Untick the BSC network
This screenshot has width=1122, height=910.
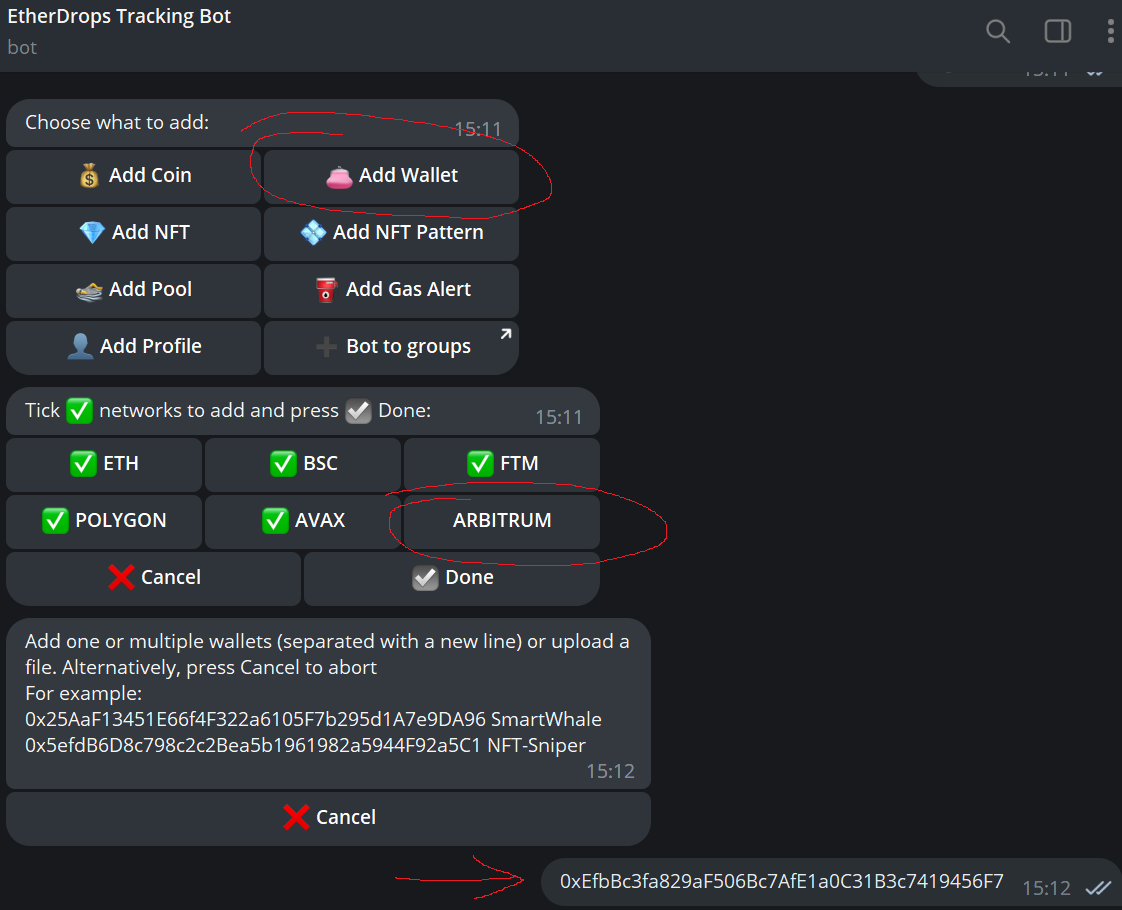click(x=303, y=464)
